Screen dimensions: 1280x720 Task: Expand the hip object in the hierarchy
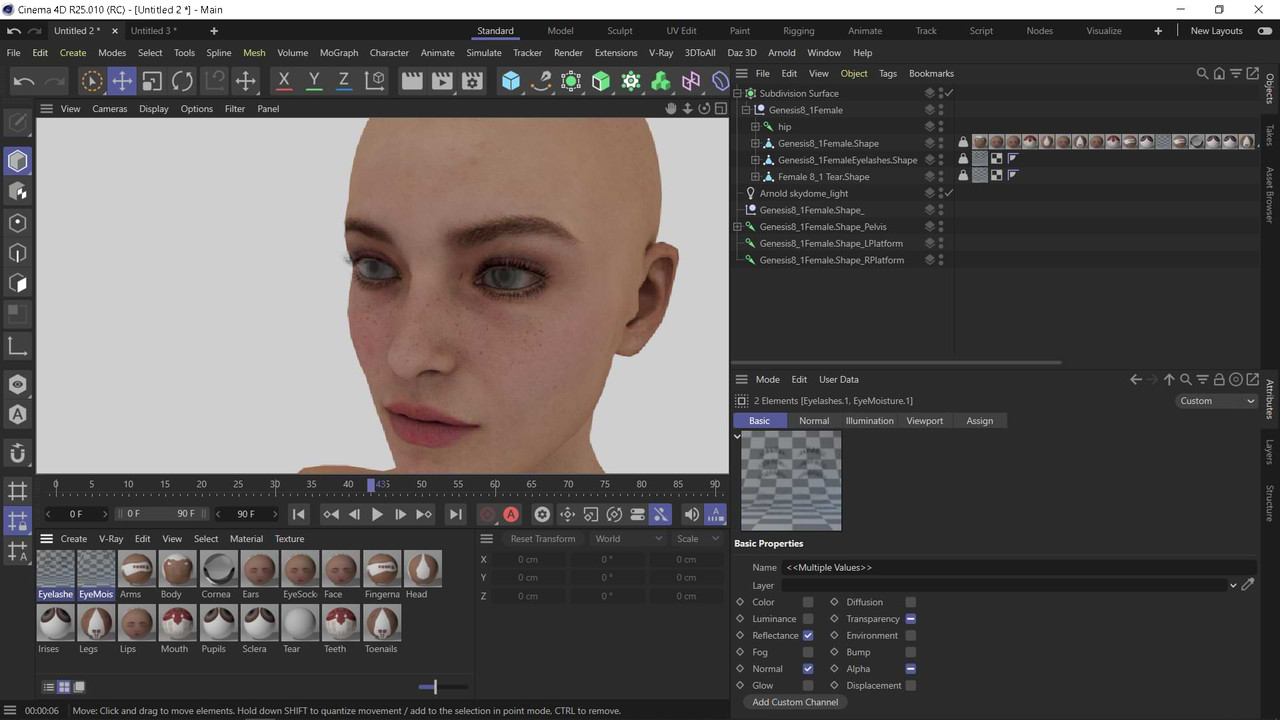pyautogui.click(x=756, y=127)
